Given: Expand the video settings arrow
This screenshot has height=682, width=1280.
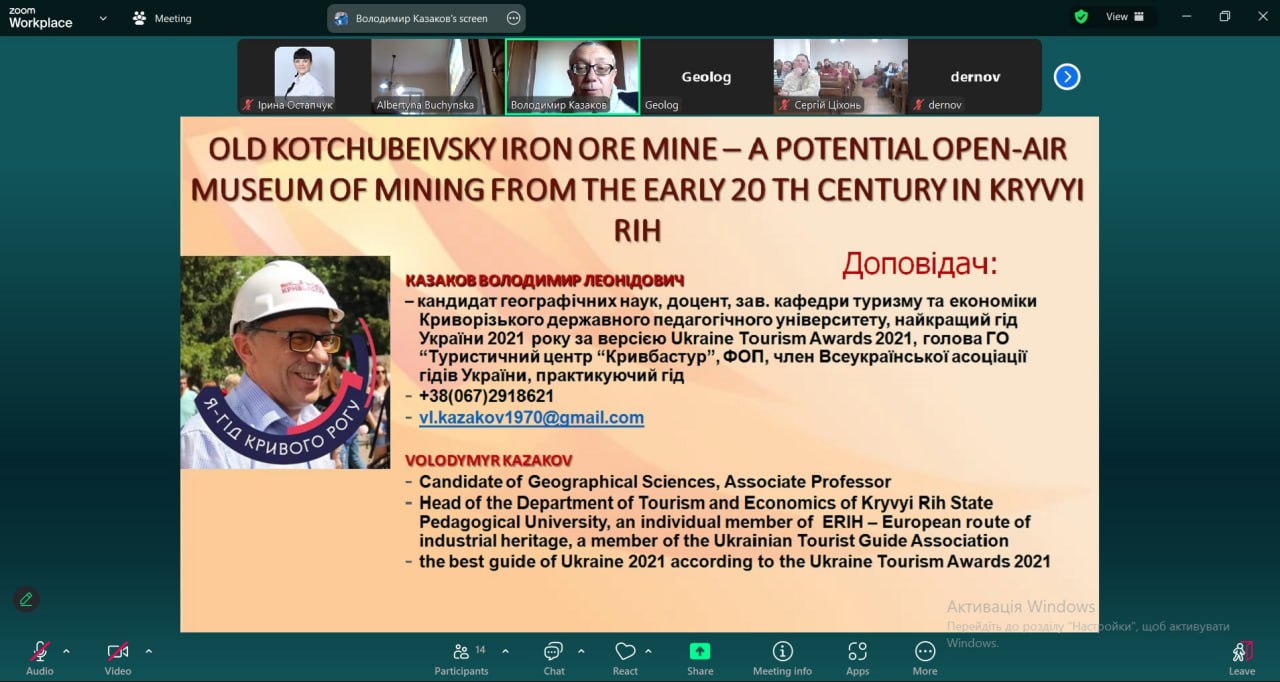Looking at the screenshot, I should point(148,651).
